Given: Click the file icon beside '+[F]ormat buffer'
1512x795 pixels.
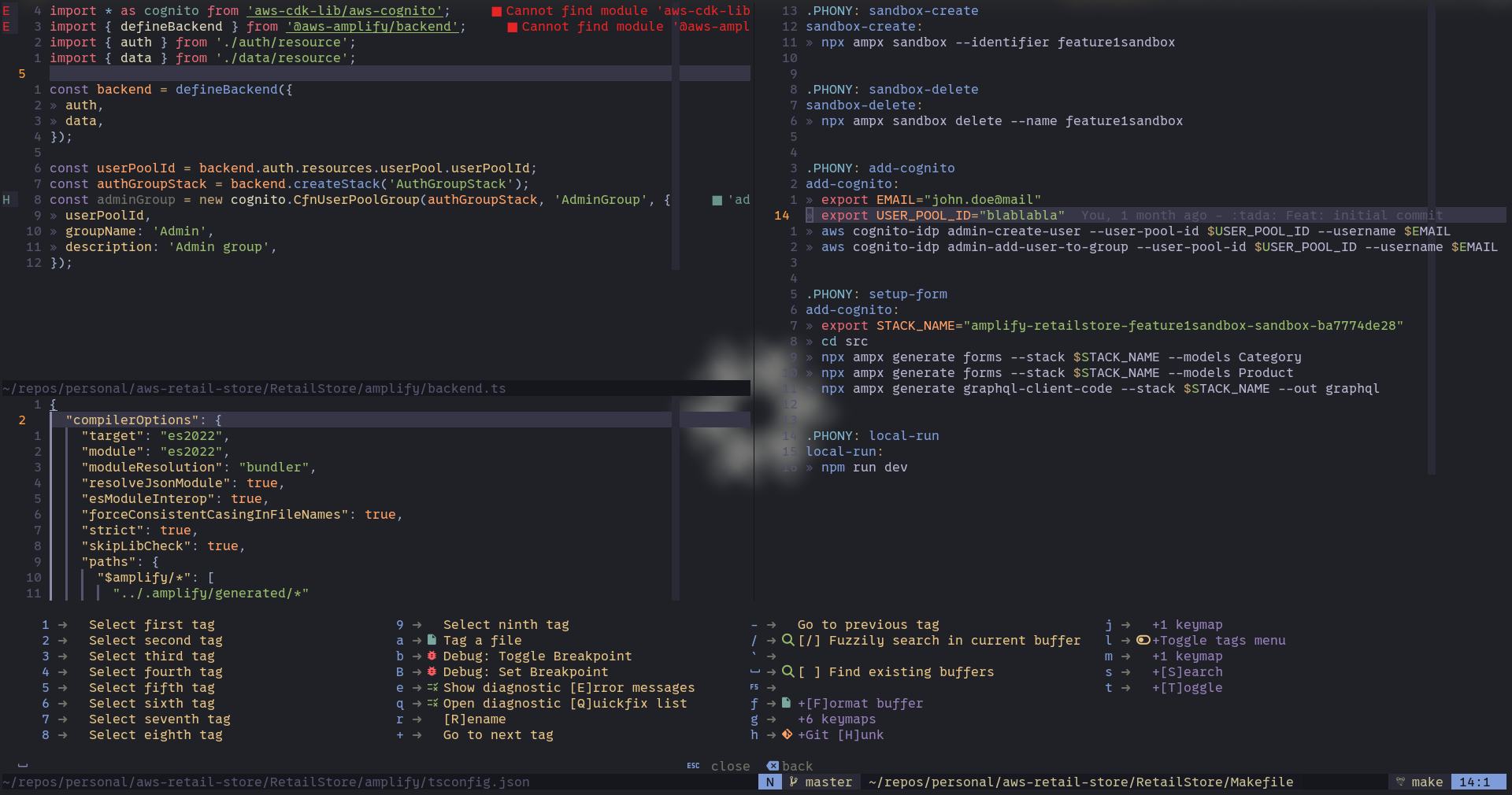Looking at the screenshot, I should [x=786, y=702].
